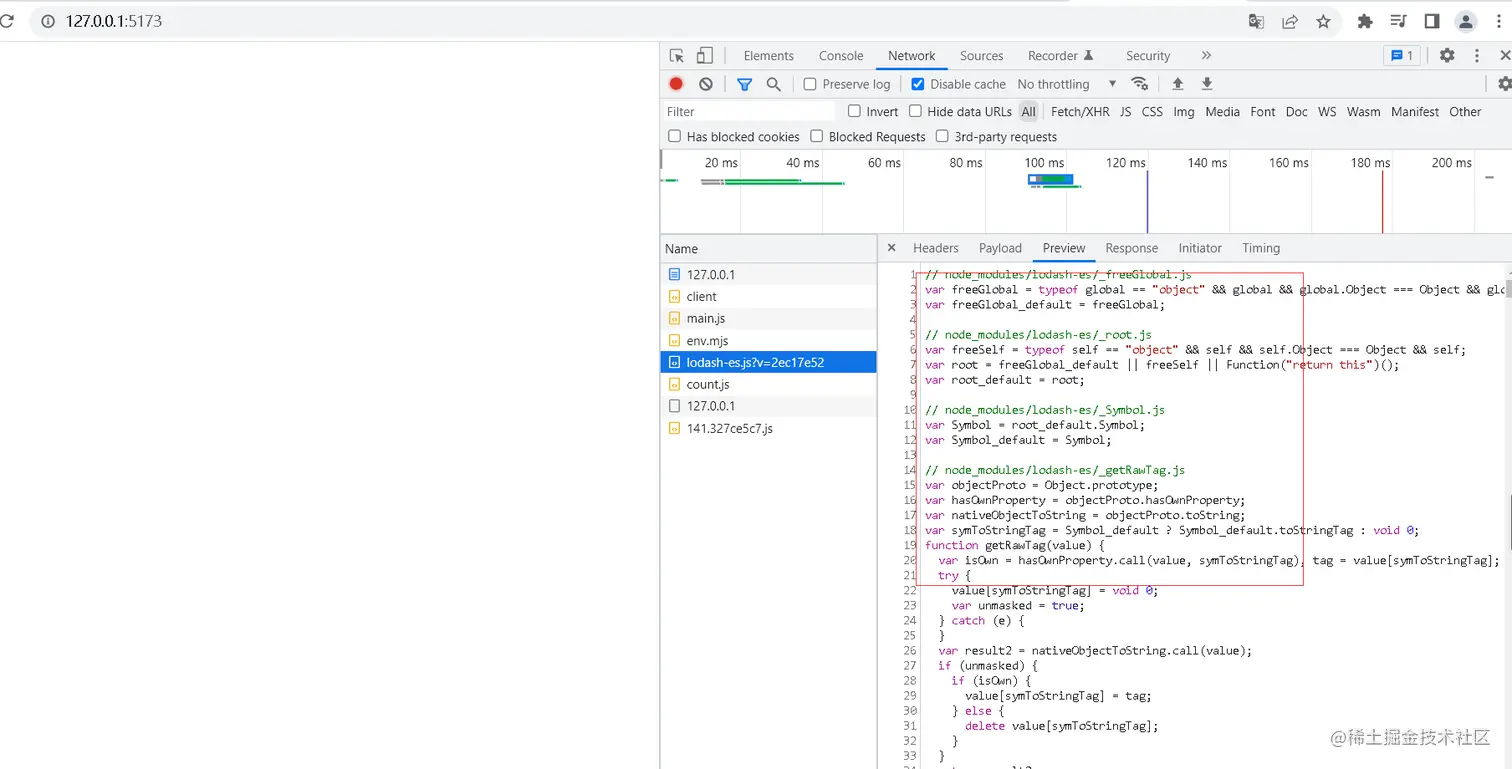Open DevTools three-dot customize menu
The width and height of the screenshot is (1512, 769).
tap(1477, 56)
